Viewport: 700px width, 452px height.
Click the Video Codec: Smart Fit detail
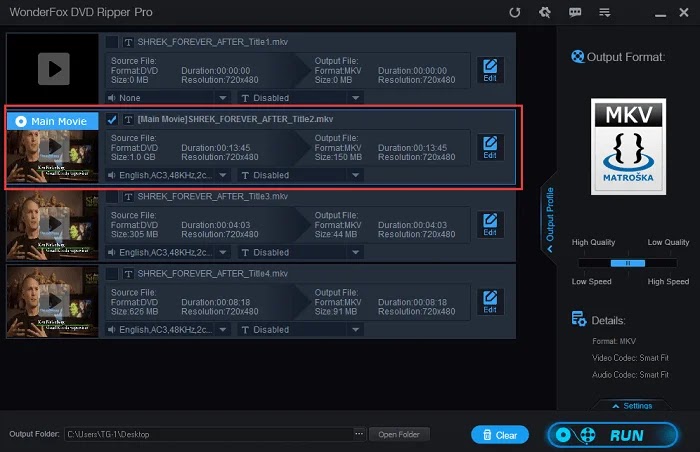coord(630,358)
